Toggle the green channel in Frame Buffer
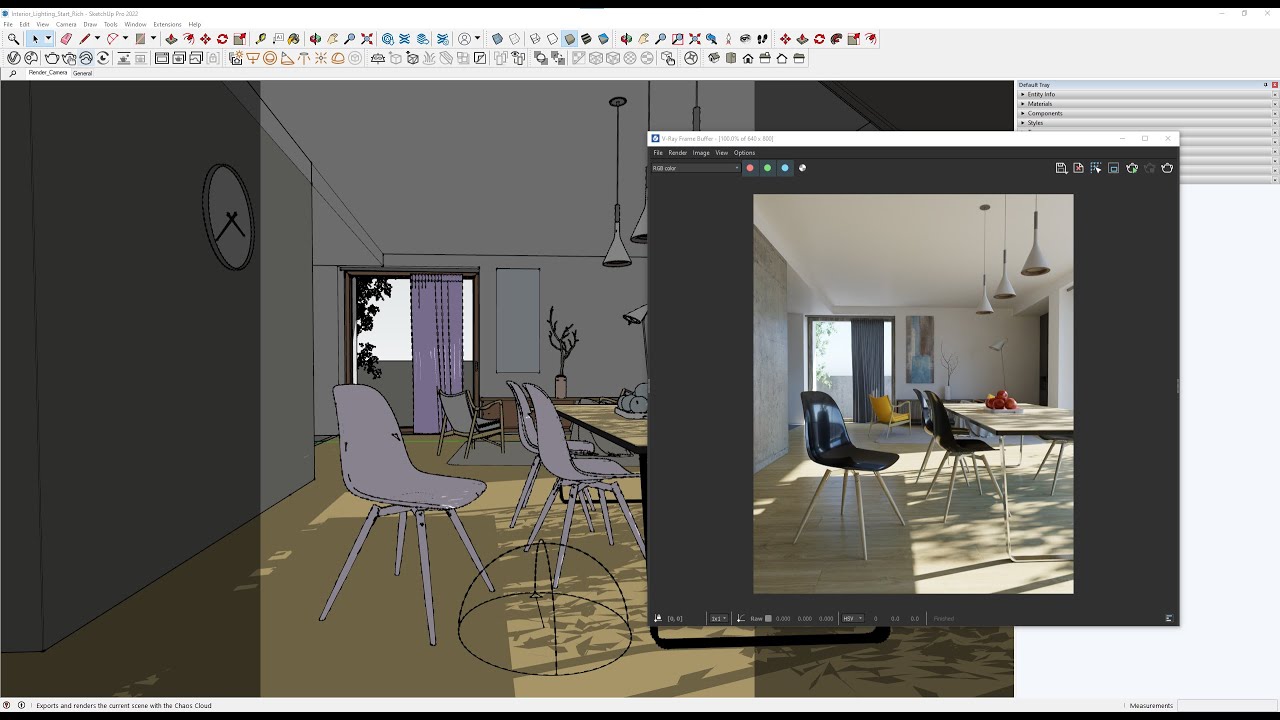 (768, 168)
